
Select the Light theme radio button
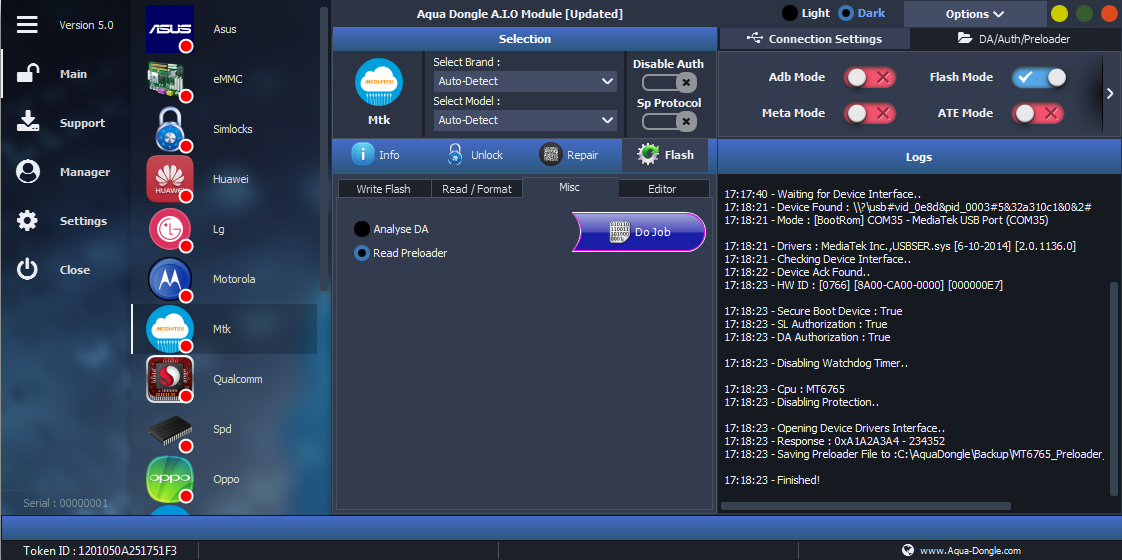tap(789, 13)
